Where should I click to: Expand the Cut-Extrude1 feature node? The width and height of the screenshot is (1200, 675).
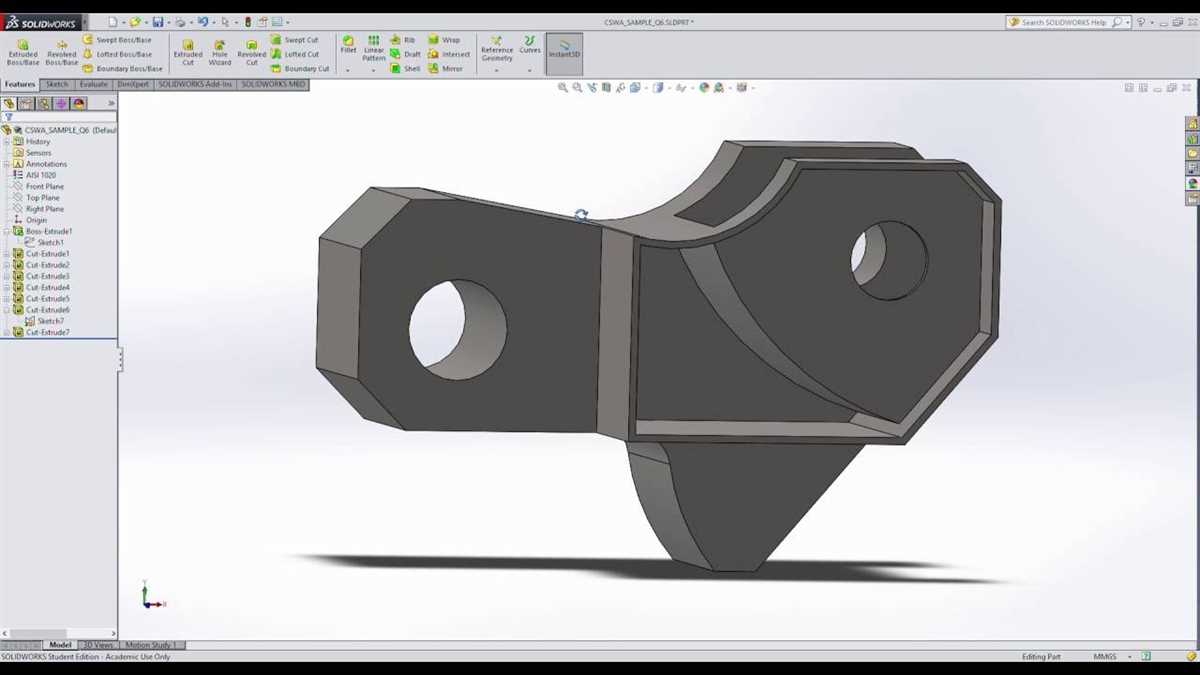[x=6, y=254]
